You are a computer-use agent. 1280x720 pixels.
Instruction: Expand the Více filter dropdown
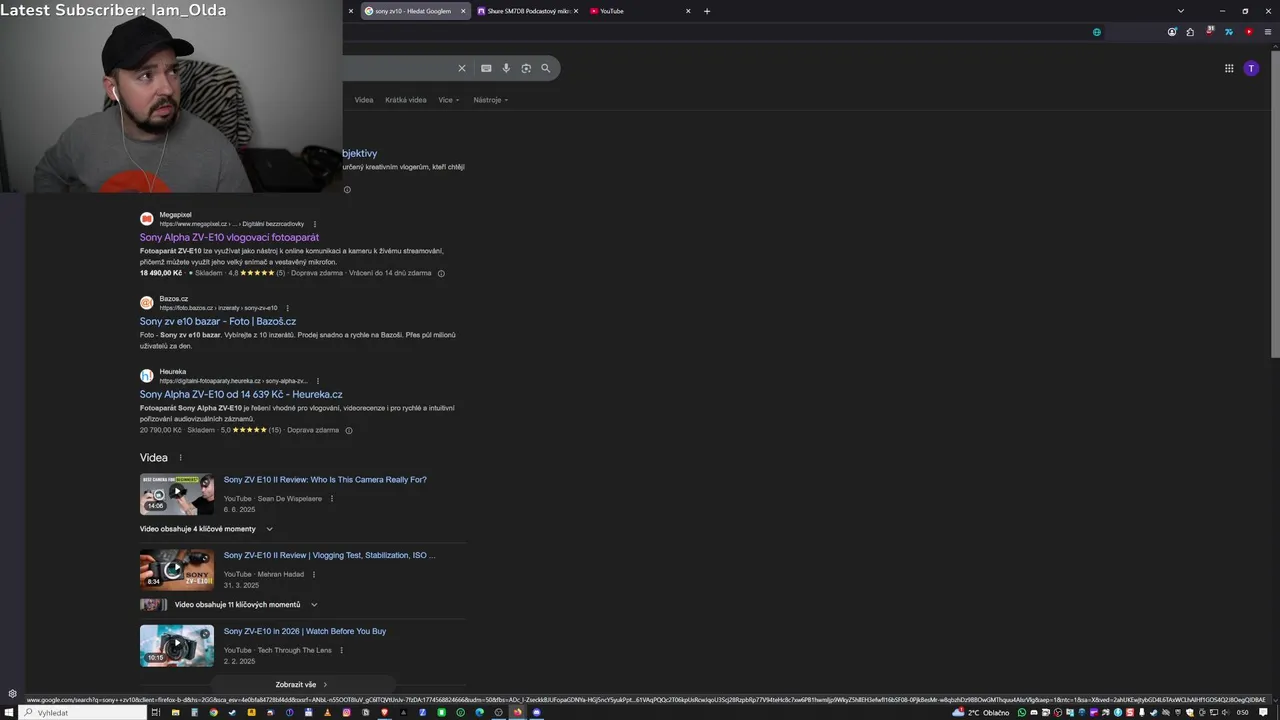(449, 100)
